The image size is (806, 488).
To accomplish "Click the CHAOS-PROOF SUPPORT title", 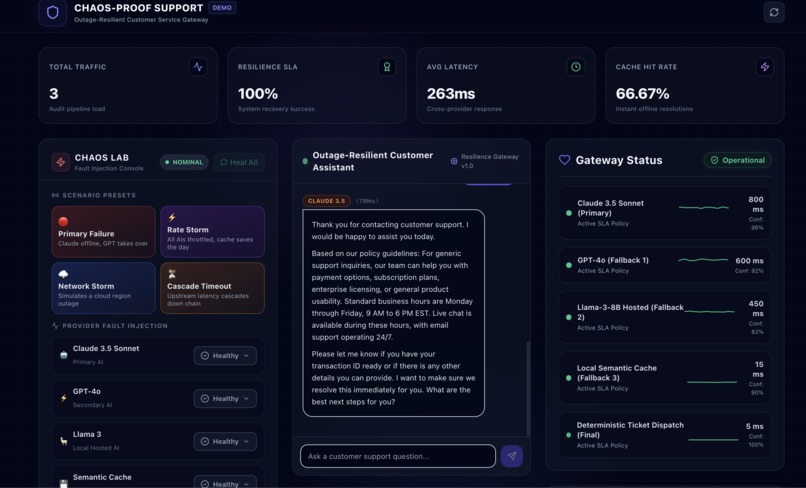I will pos(139,8).
